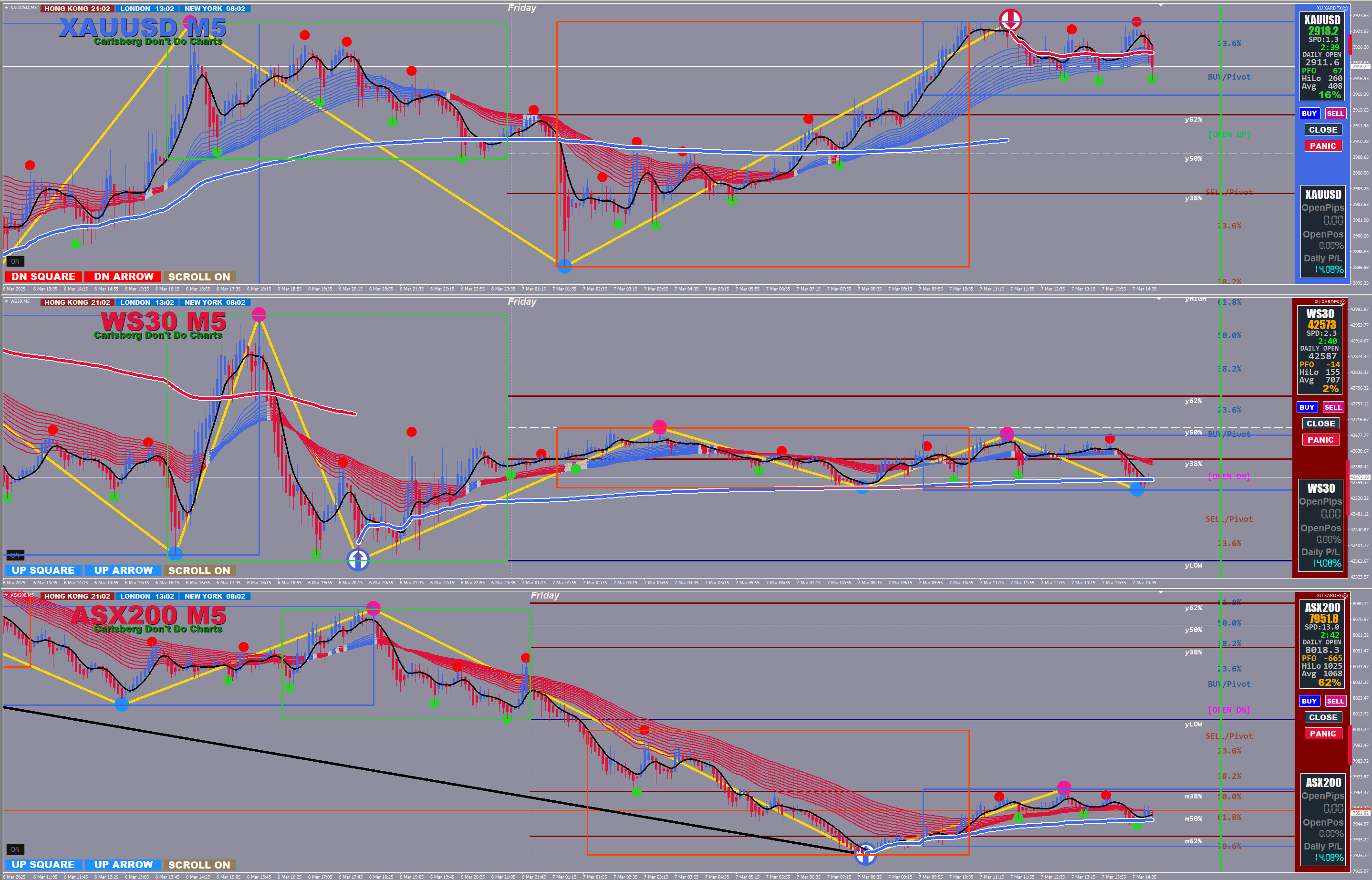The width and height of the screenshot is (1372, 880).
Task: Click the XARDFX smiley icon on WS30 chart
Action: click(x=1342, y=302)
